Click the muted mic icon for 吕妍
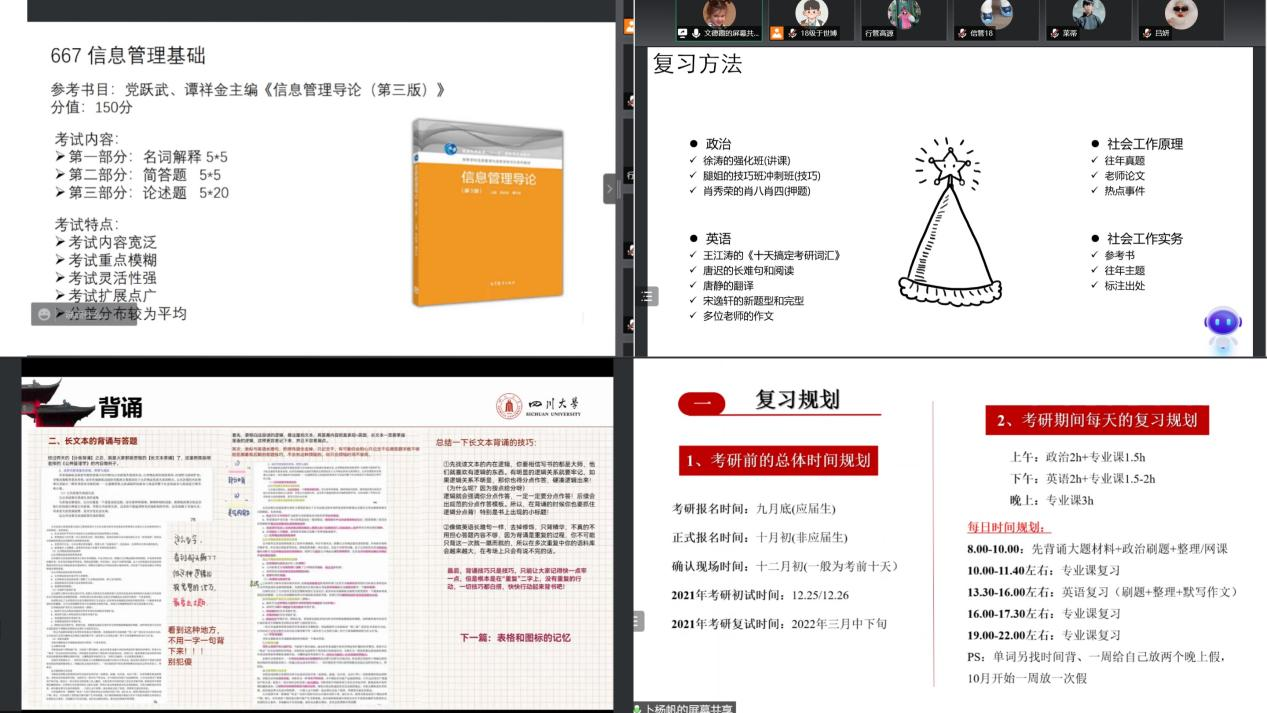 point(1147,33)
